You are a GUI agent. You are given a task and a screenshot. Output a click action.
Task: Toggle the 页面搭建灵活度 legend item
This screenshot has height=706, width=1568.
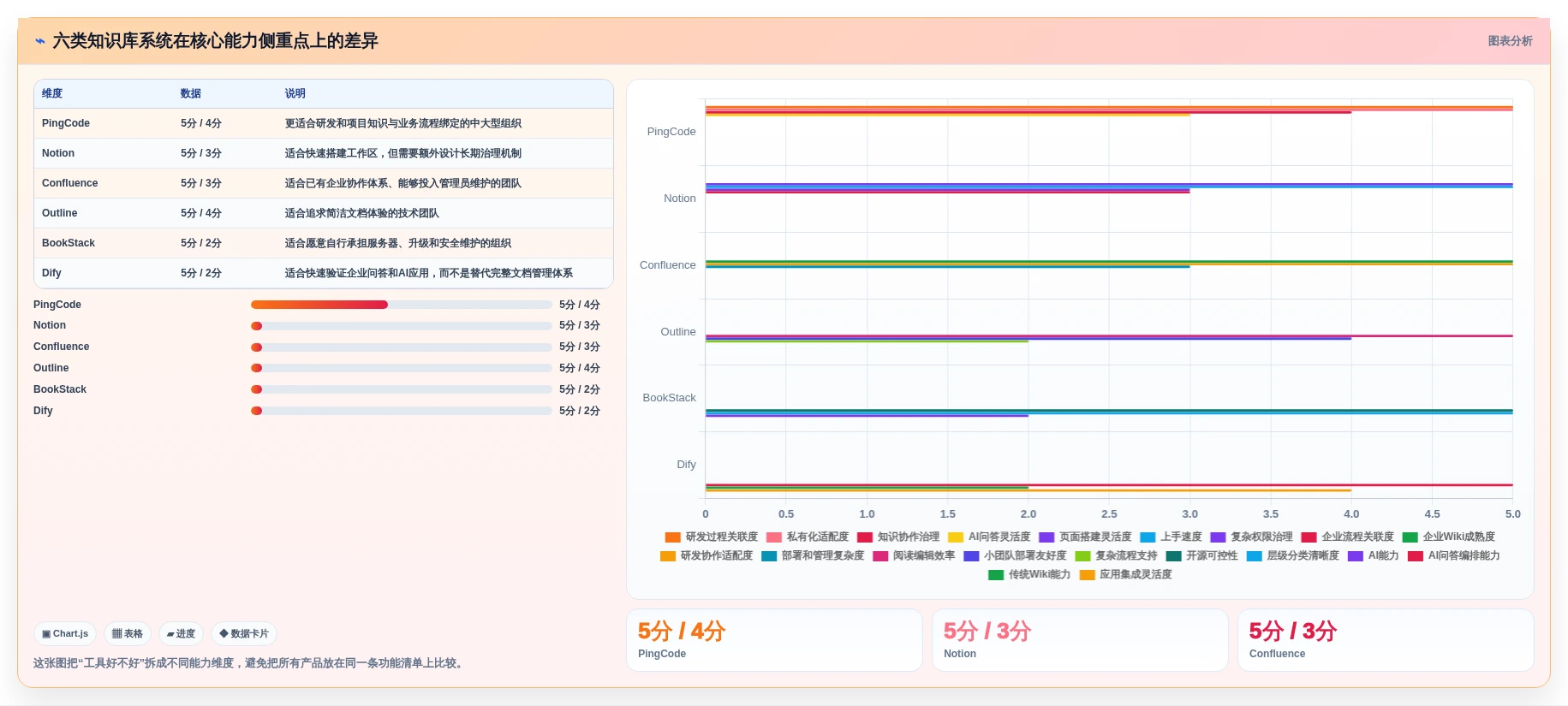(x=1085, y=537)
